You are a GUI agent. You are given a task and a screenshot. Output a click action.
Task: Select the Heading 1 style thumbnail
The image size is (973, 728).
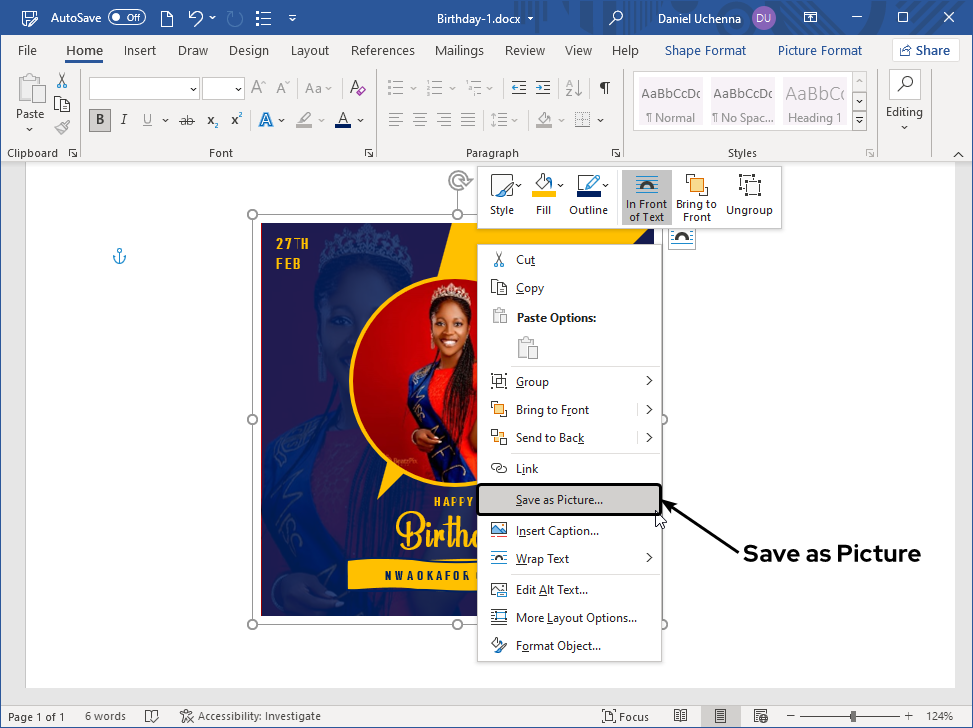pos(814,102)
